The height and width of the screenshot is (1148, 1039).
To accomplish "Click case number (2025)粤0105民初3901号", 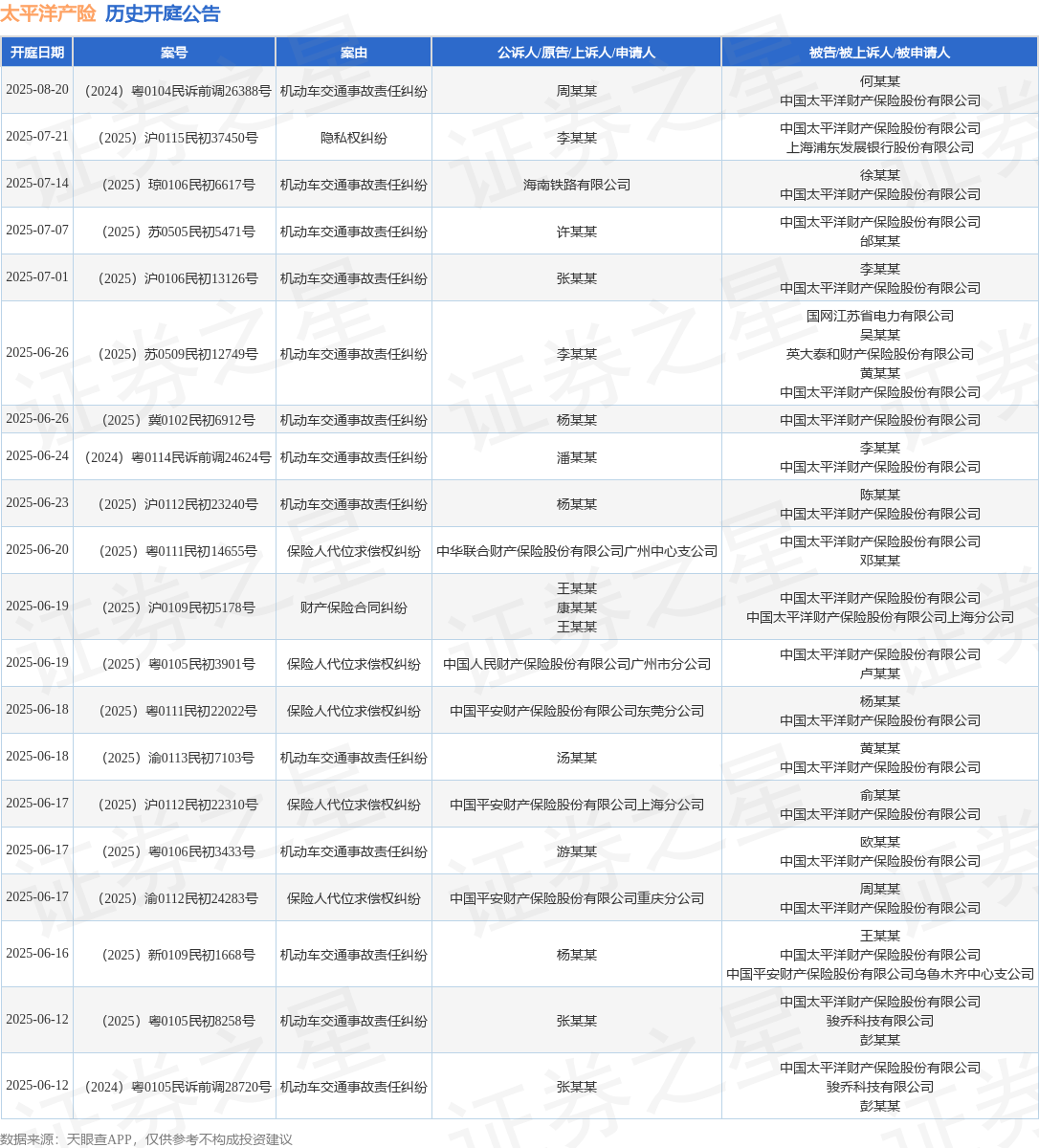I will click(x=174, y=664).
